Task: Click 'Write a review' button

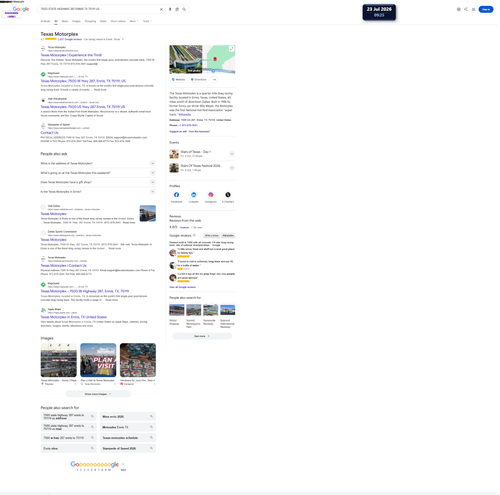Action: [x=211, y=236]
